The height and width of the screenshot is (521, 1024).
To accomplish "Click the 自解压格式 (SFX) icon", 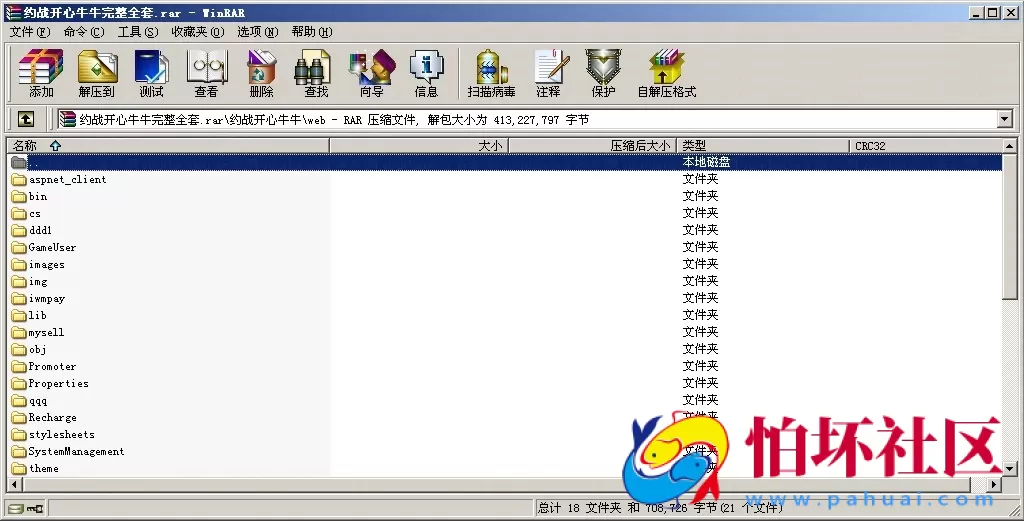I will (666, 73).
